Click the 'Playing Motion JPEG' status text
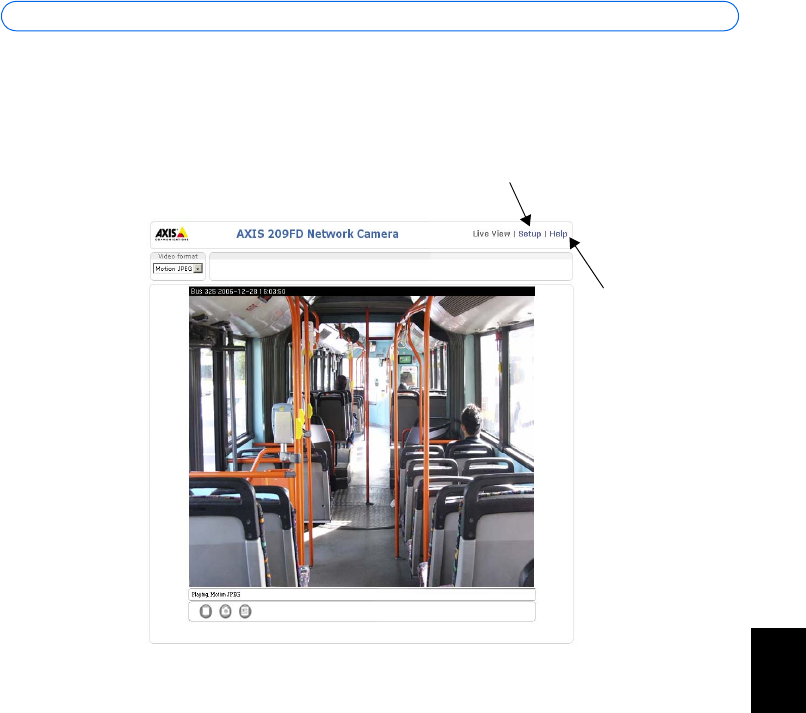The width and height of the screenshot is (806, 713). [216, 594]
